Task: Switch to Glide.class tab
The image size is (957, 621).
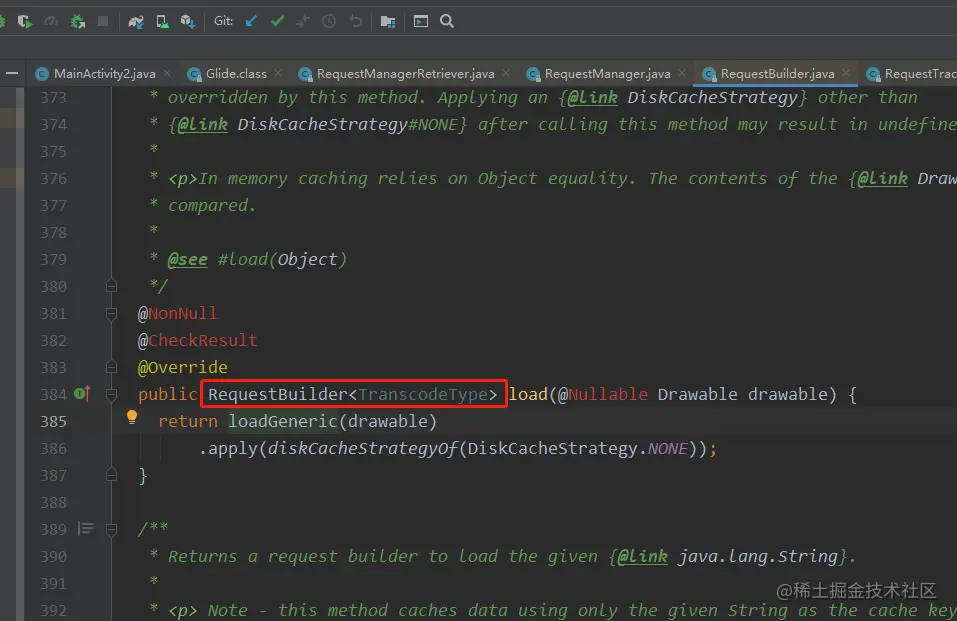Action: [x=236, y=74]
